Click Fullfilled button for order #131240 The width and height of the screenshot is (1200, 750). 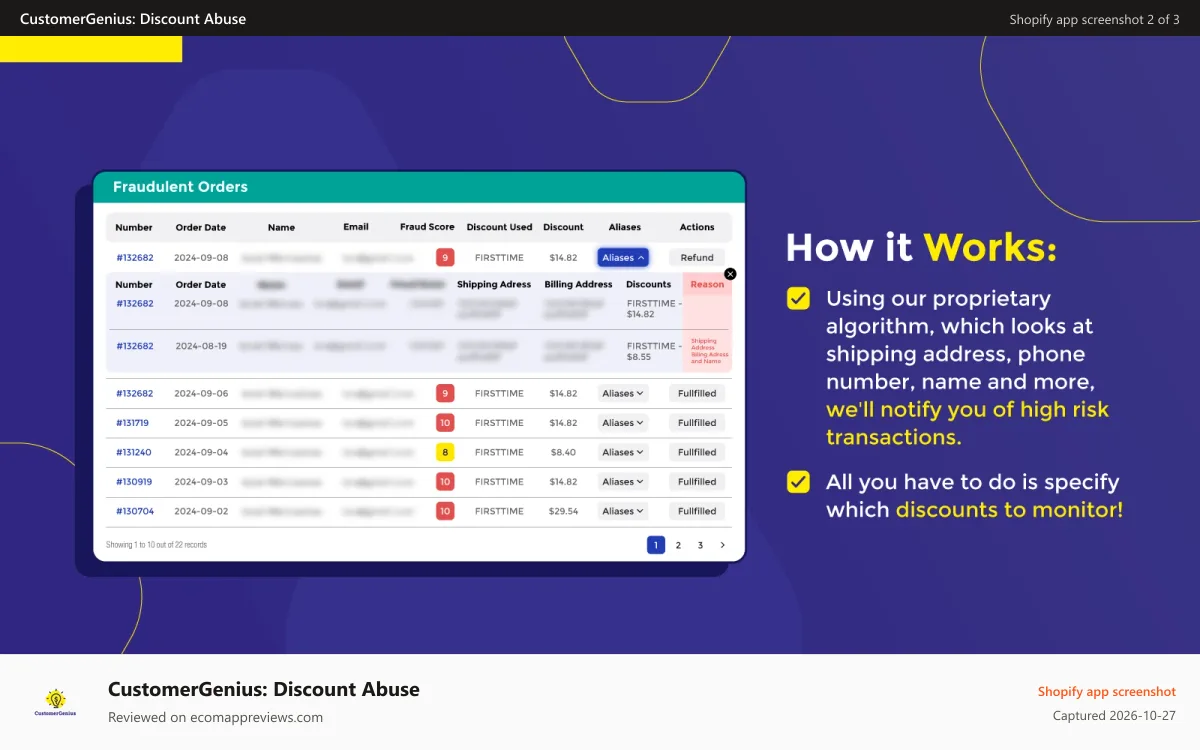click(x=697, y=452)
